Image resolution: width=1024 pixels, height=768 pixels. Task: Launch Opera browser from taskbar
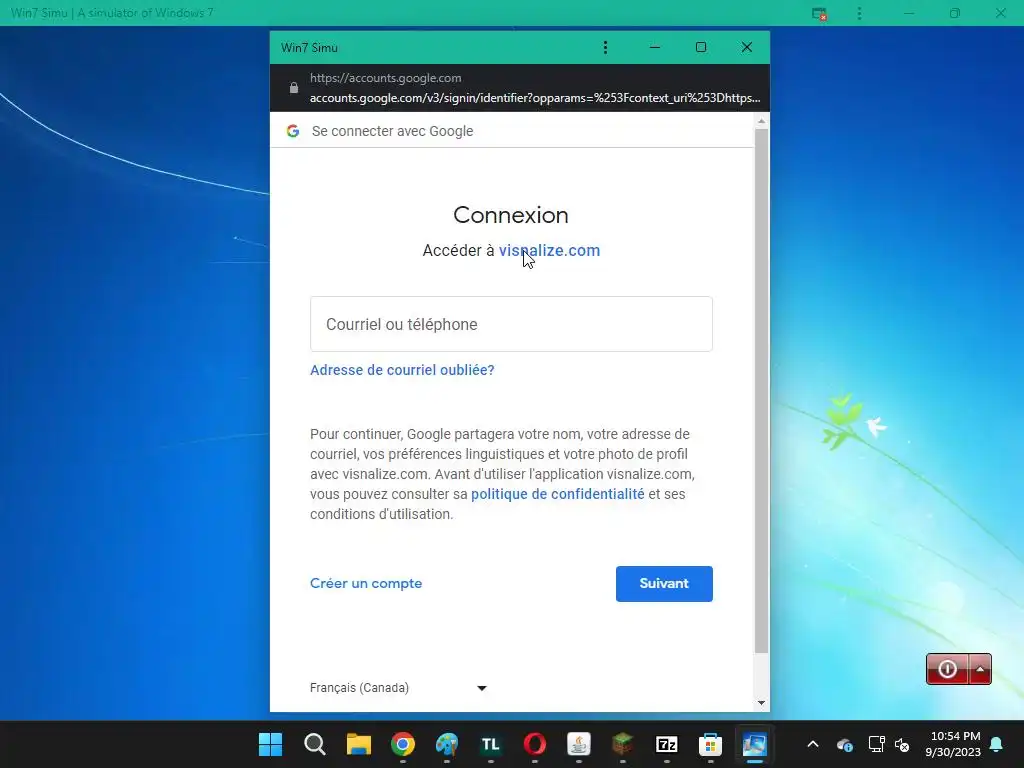(x=535, y=744)
